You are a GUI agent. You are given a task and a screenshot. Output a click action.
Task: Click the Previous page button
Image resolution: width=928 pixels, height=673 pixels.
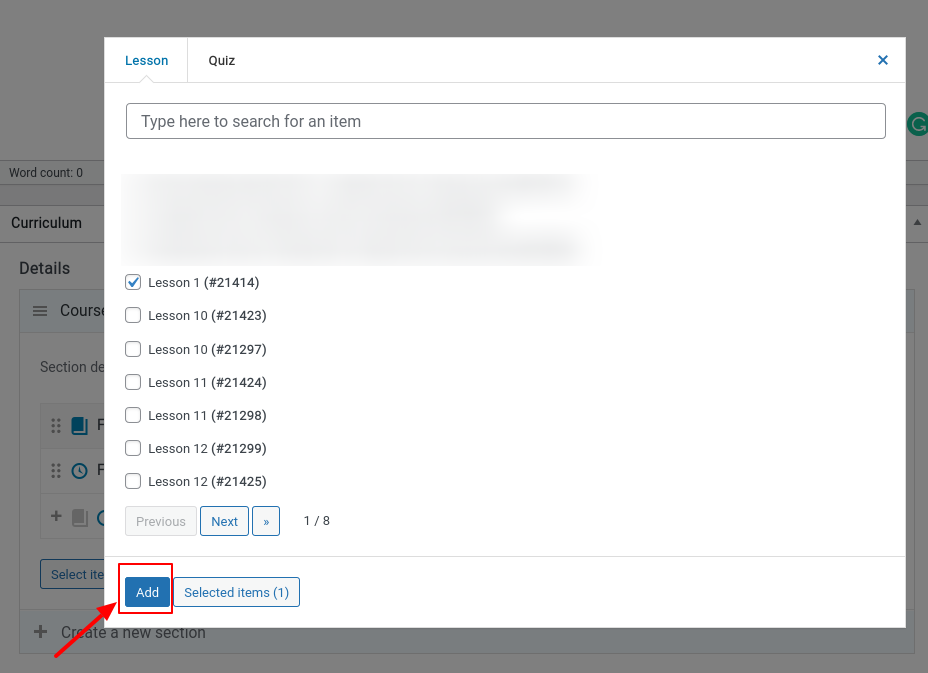(x=160, y=521)
